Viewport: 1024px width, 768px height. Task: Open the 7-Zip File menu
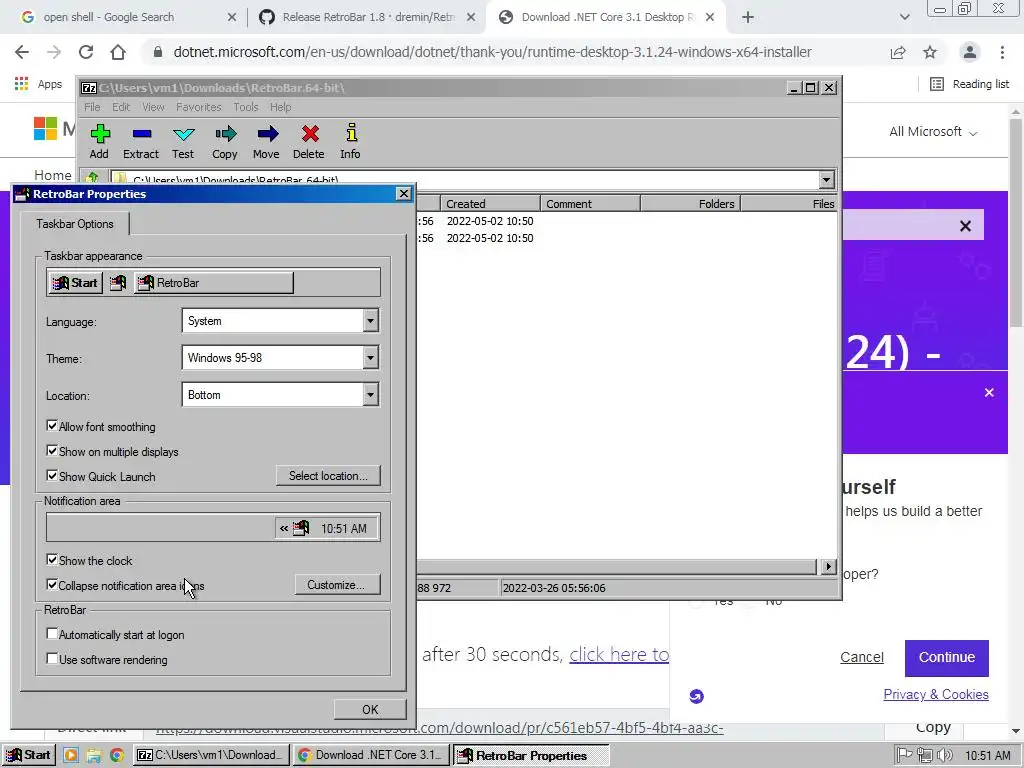pos(92,107)
